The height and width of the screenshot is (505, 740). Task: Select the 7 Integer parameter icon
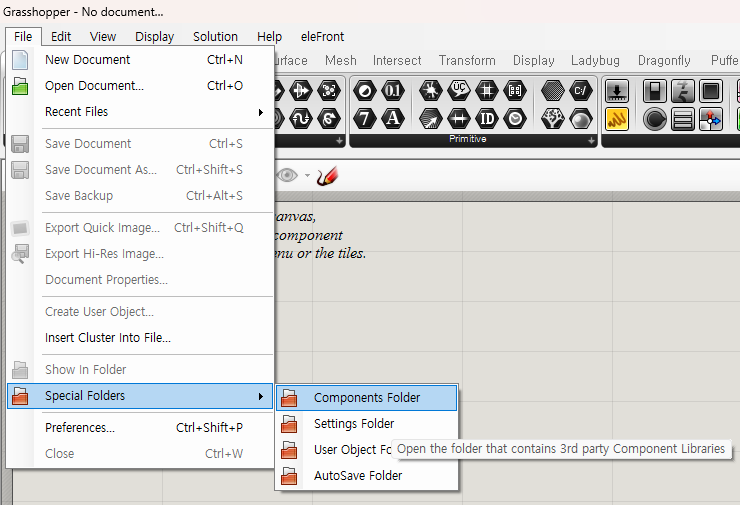tap(365, 118)
